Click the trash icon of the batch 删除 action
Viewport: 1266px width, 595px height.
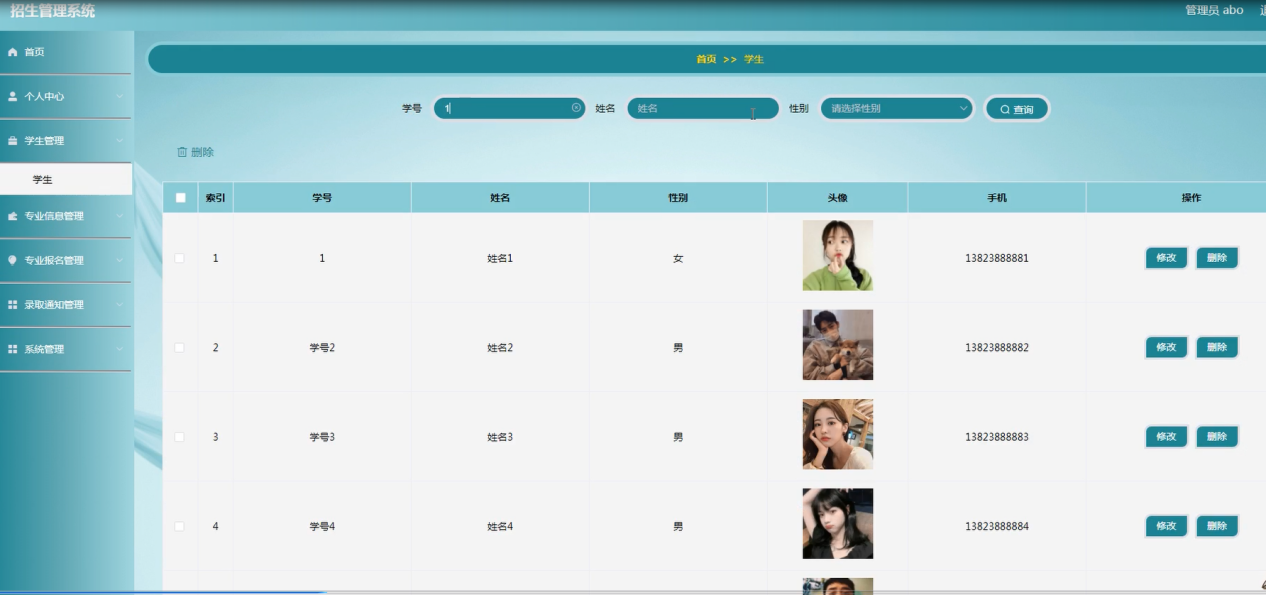[182, 152]
